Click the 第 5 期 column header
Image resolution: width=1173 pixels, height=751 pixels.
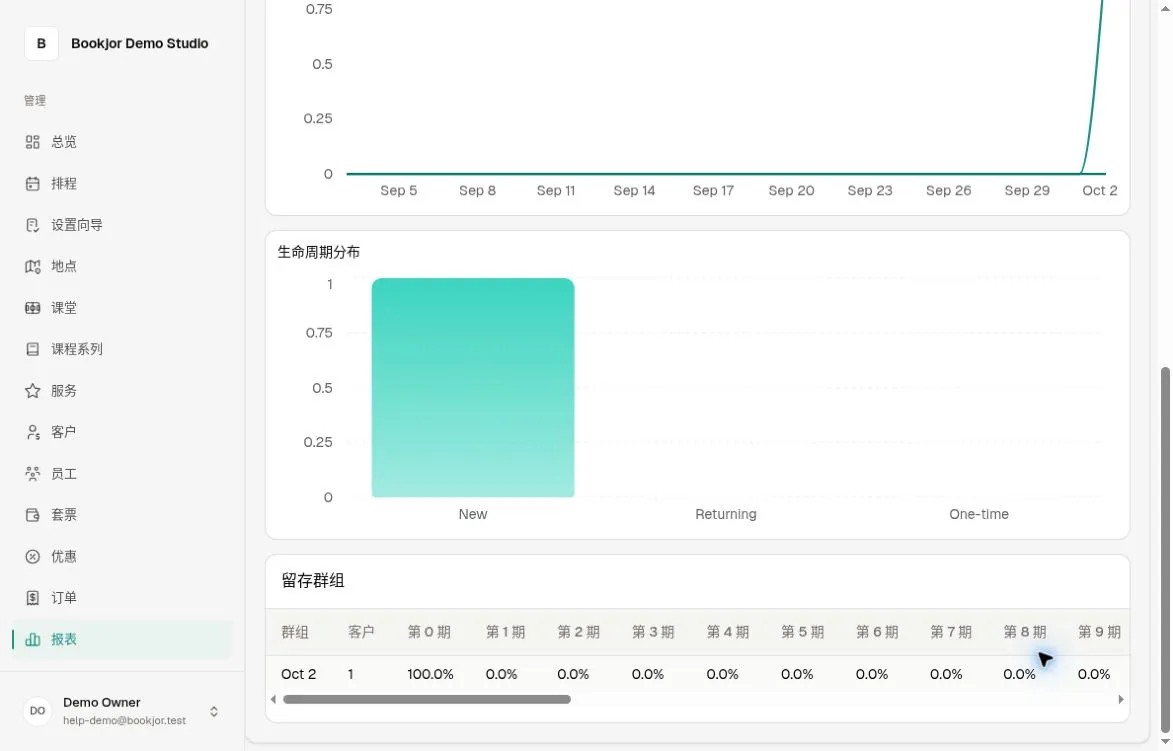point(803,633)
